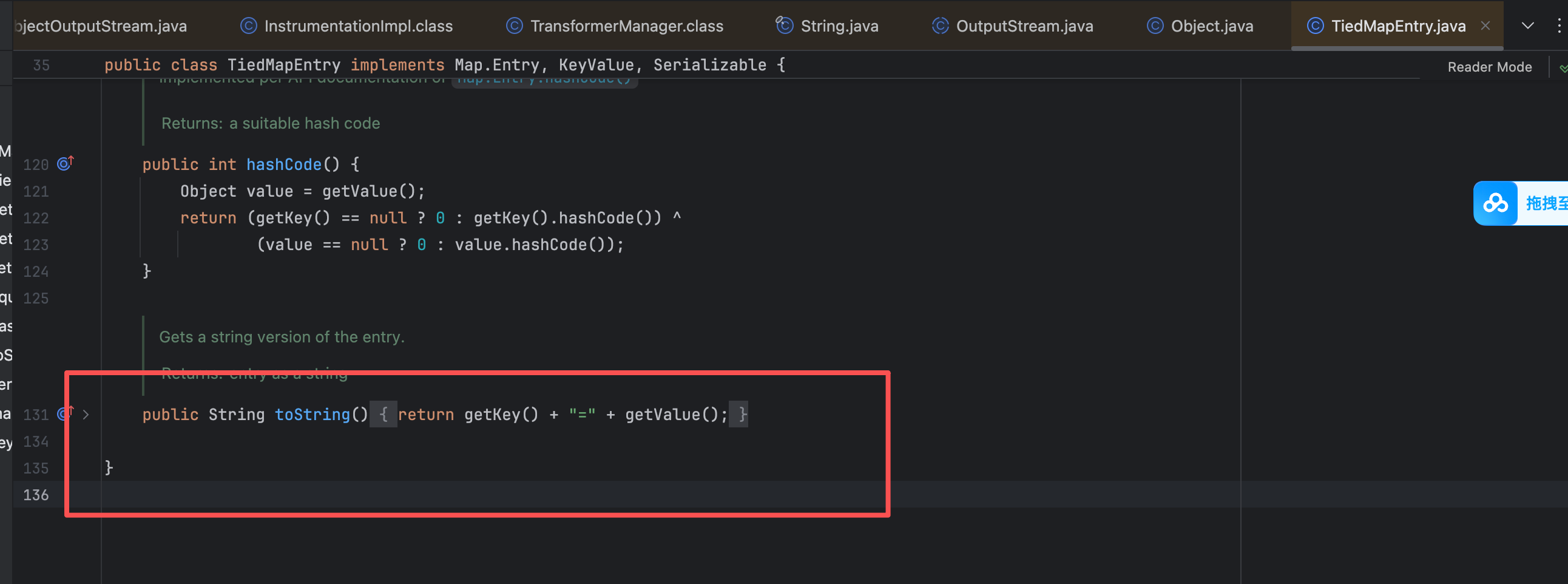Screen dimensions: 1568x584
Task: Open the ObjectOutputStream.java tab
Action: point(101,26)
